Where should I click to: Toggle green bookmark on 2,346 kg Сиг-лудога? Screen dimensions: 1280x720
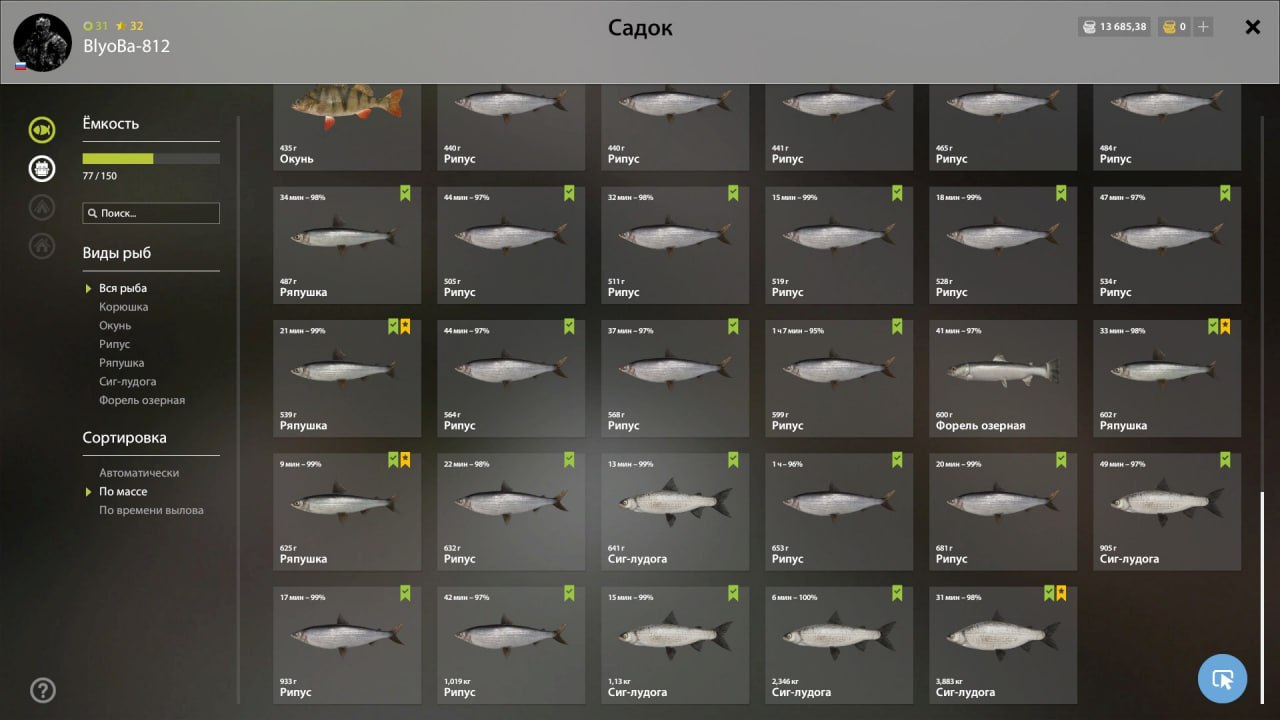point(897,593)
